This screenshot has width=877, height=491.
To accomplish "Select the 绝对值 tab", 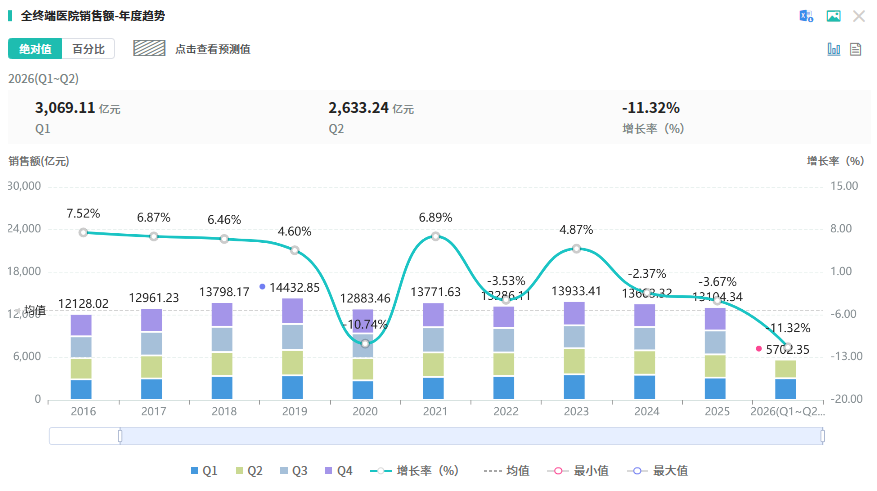I will (35, 49).
